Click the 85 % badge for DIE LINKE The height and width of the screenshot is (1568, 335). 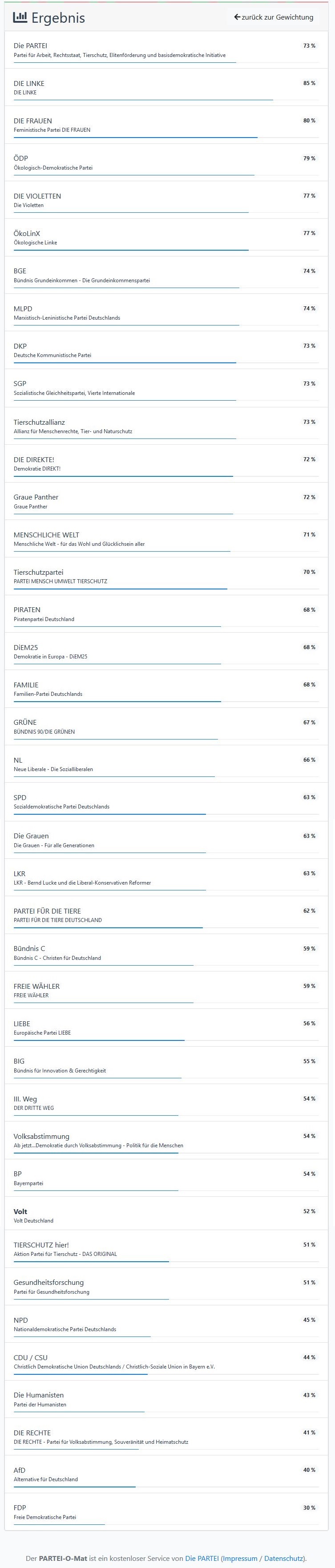[x=309, y=83]
